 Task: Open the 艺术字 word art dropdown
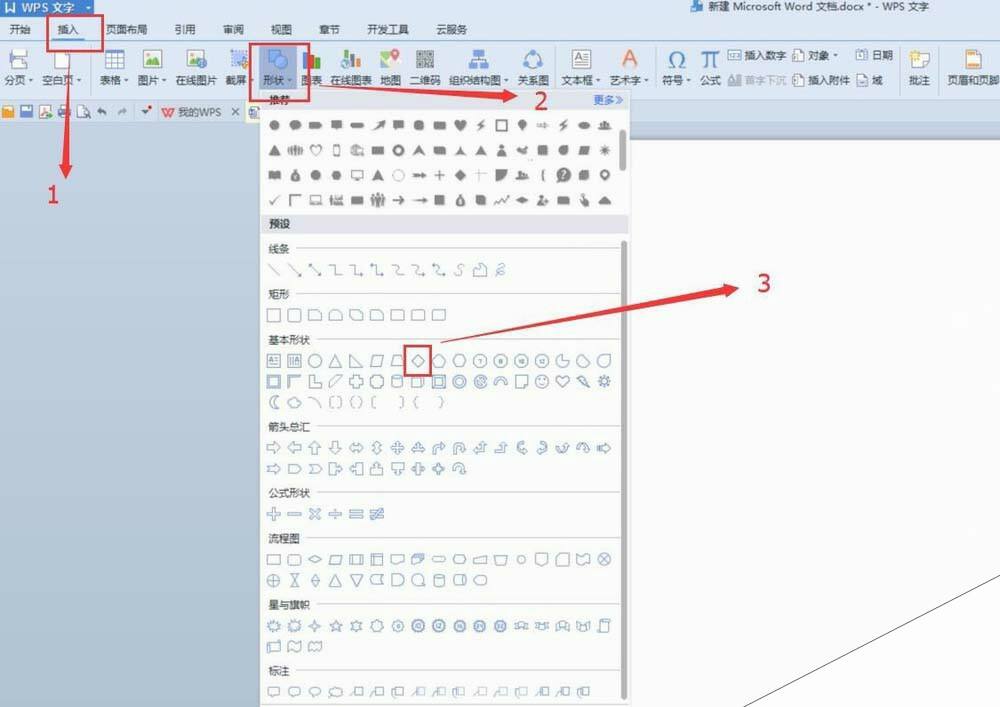tap(629, 67)
